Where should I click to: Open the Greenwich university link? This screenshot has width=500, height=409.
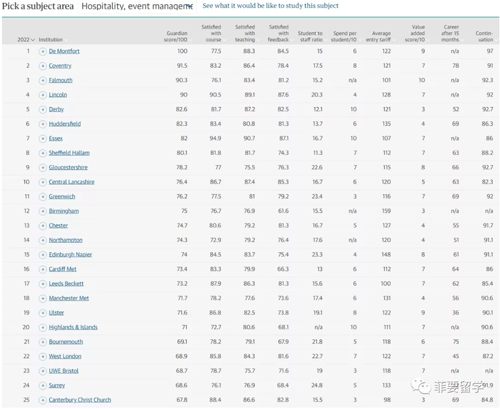(x=62, y=197)
